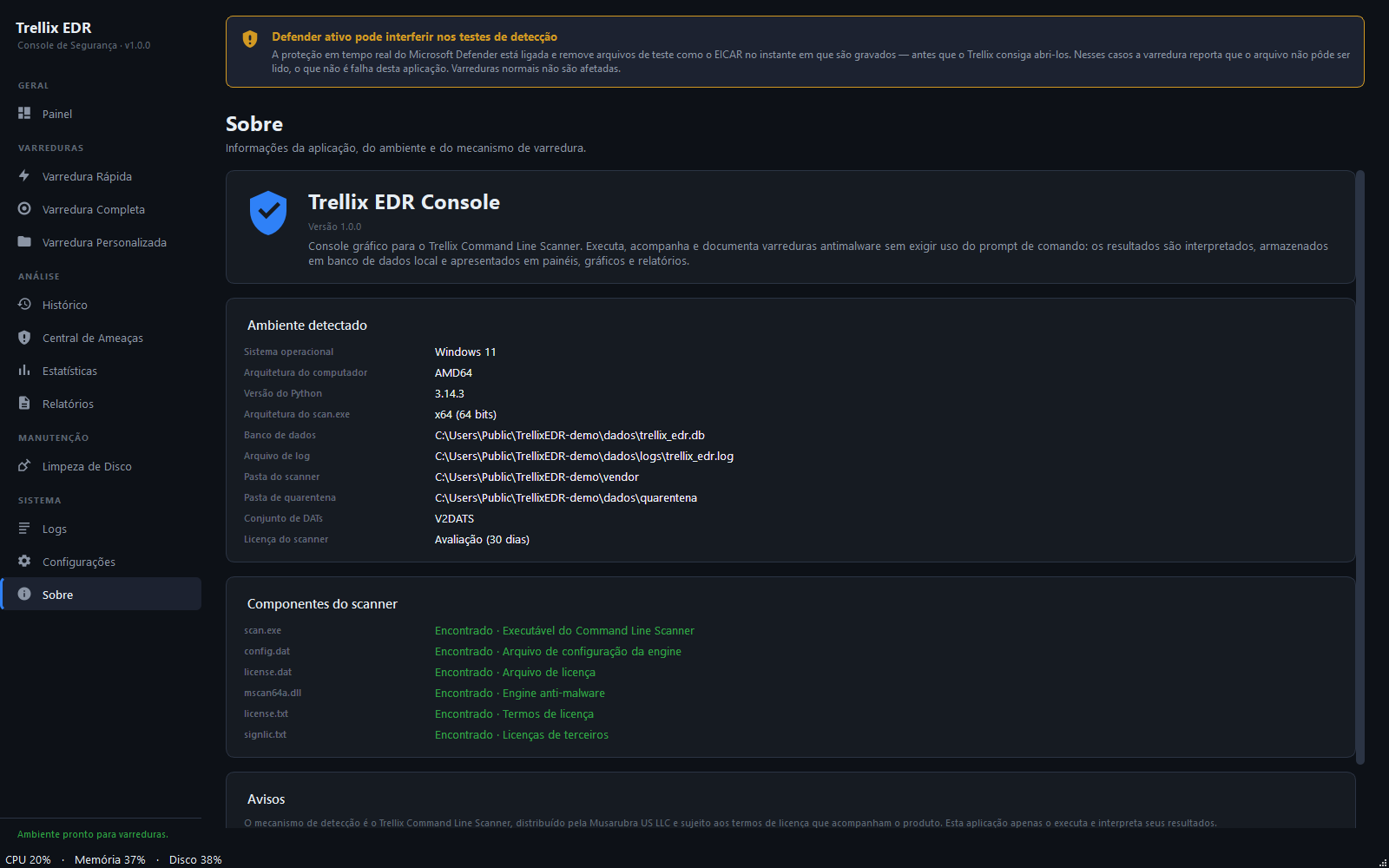Click the Painel dashboard grid icon

point(24,113)
